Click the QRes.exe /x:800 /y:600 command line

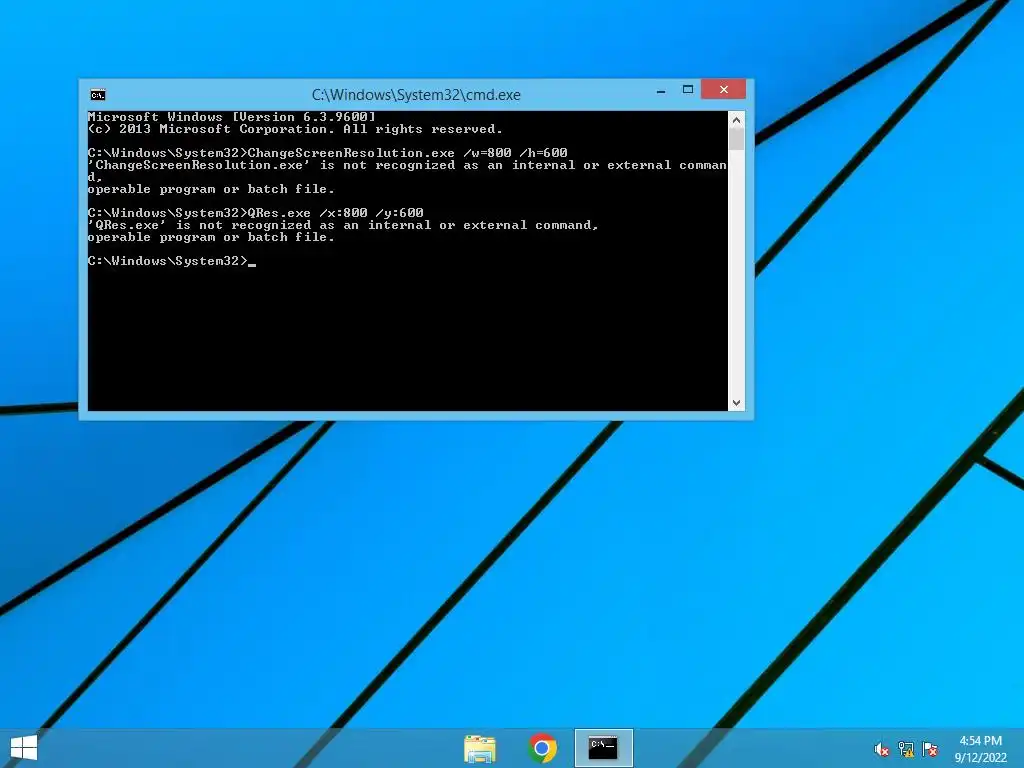tap(255, 213)
